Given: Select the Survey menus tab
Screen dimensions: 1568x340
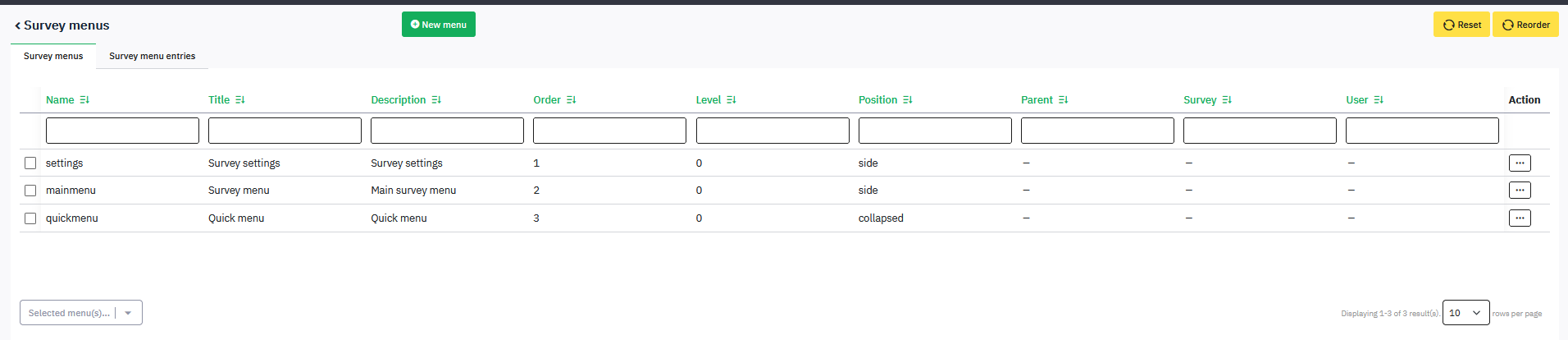Looking at the screenshot, I should [x=53, y=56].
